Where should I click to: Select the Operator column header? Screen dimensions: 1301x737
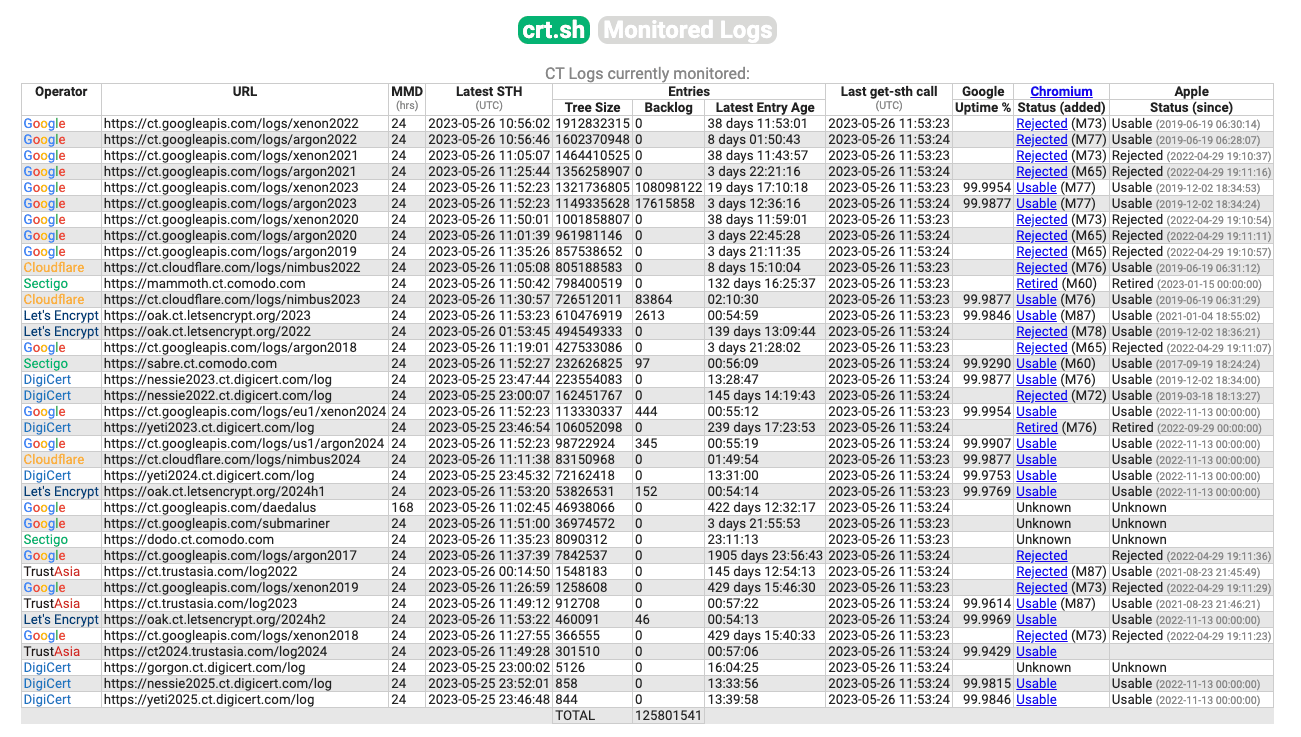point(61,91)
